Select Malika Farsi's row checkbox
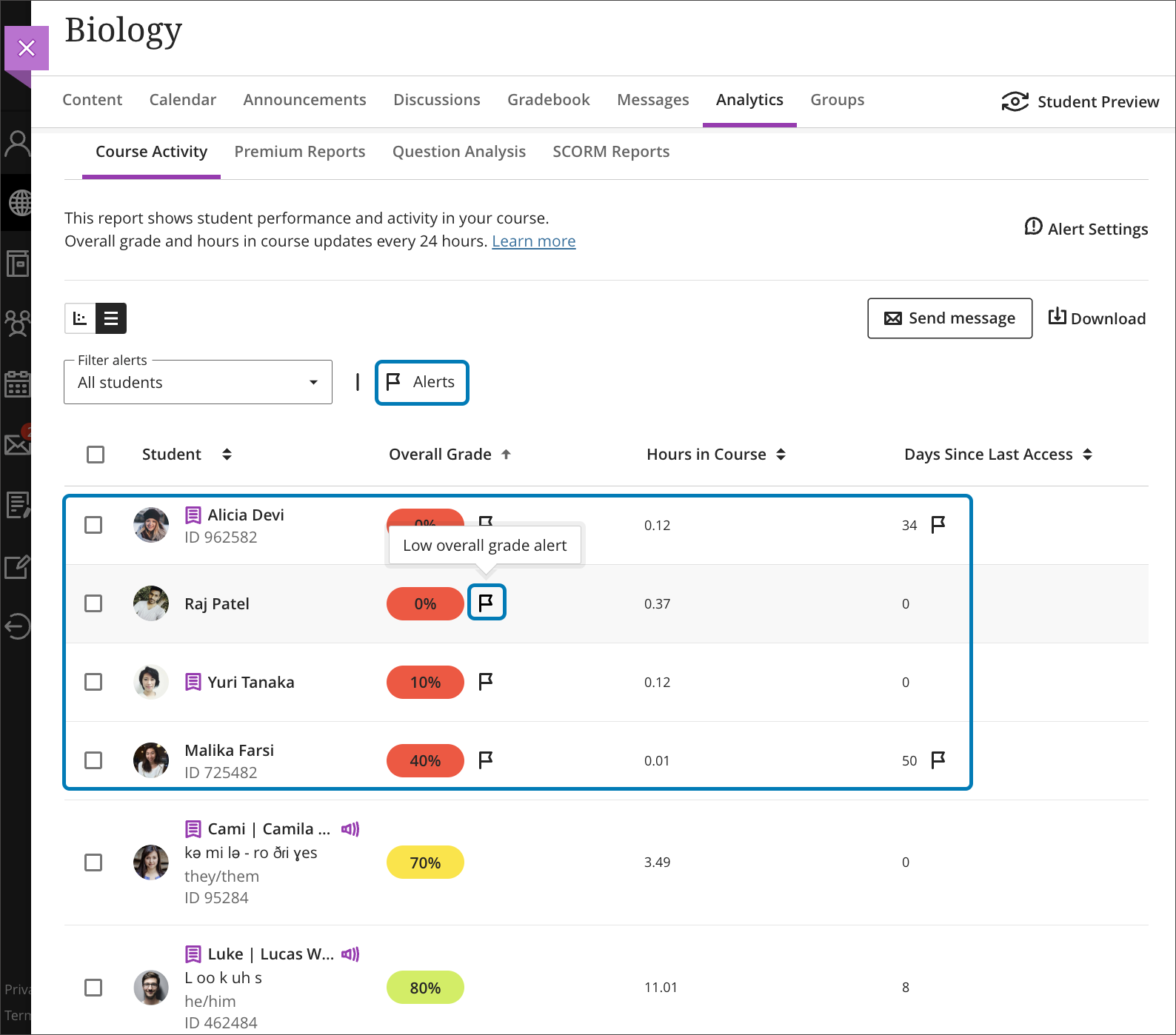 tap(93, 760)
